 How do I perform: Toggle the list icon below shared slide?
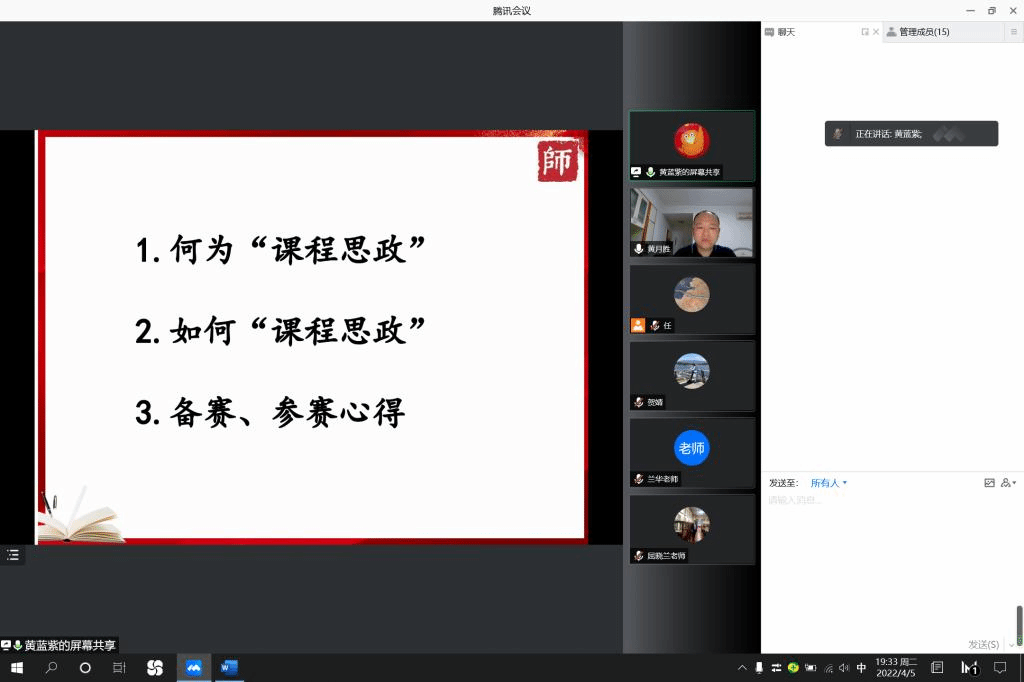pos(12,554)
